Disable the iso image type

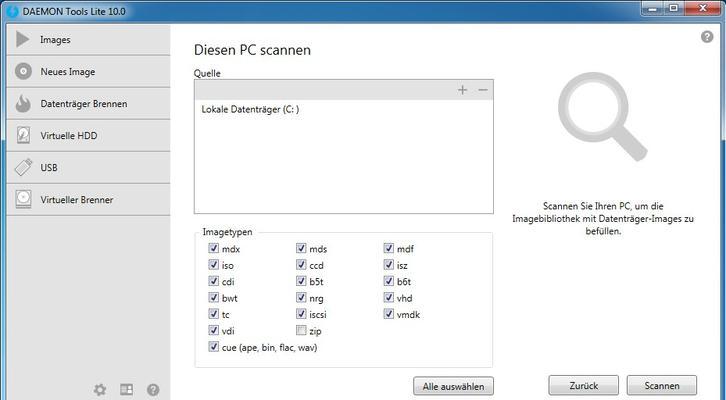tap(213, 265)
